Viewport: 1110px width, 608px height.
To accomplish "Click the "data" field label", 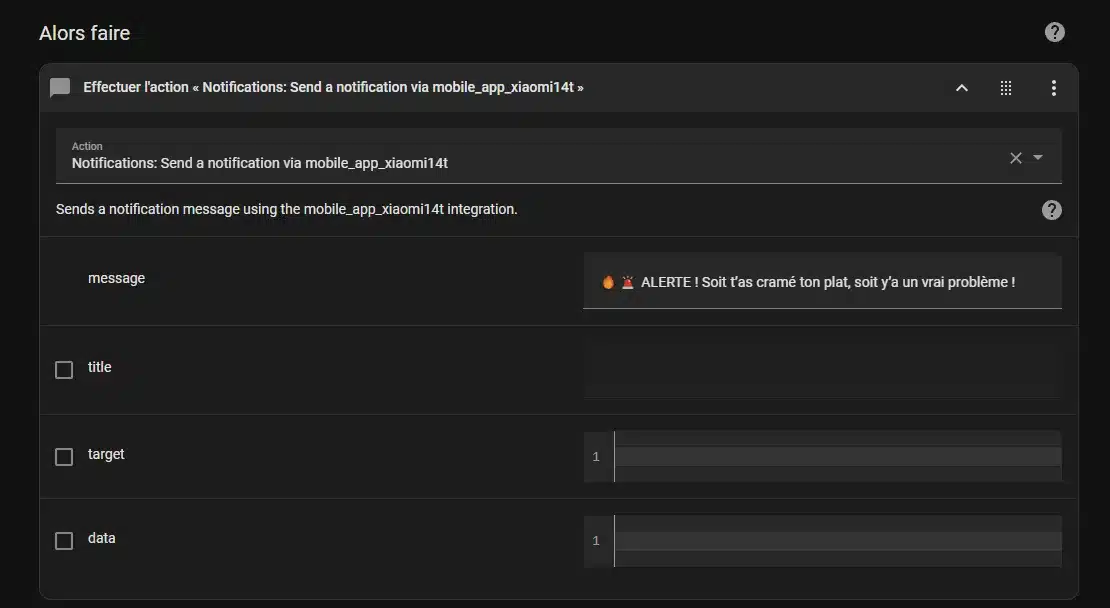I will [101, 538].
